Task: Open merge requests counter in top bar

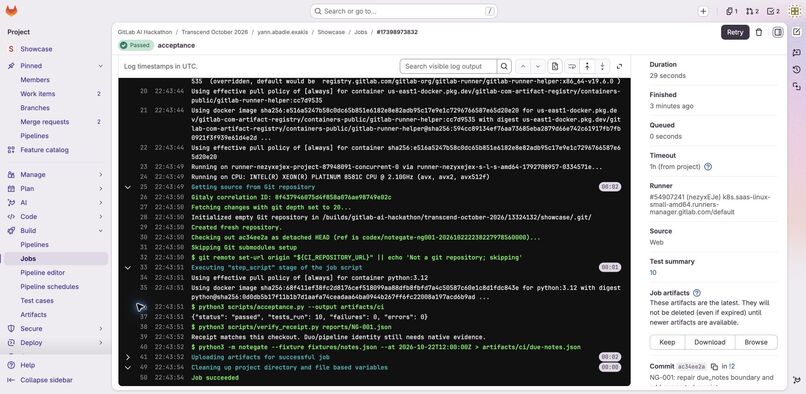Action: pos(753,11)
